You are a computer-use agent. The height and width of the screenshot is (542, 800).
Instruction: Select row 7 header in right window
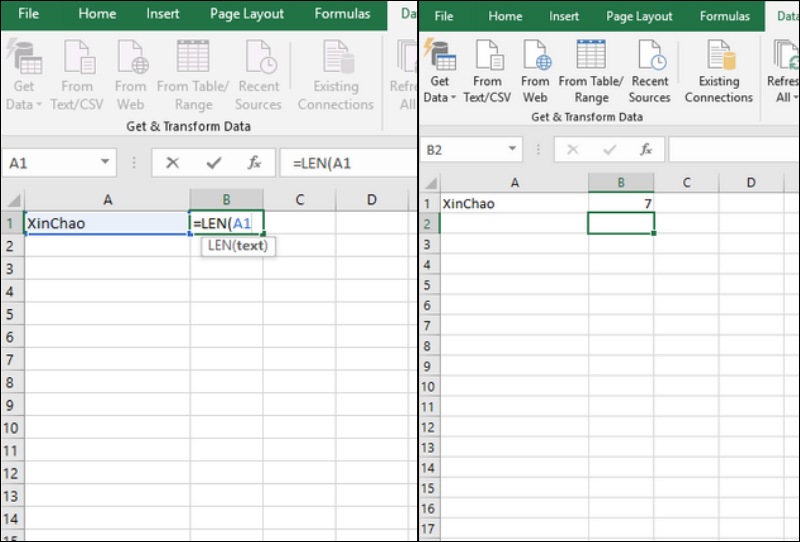click(428, 325)
